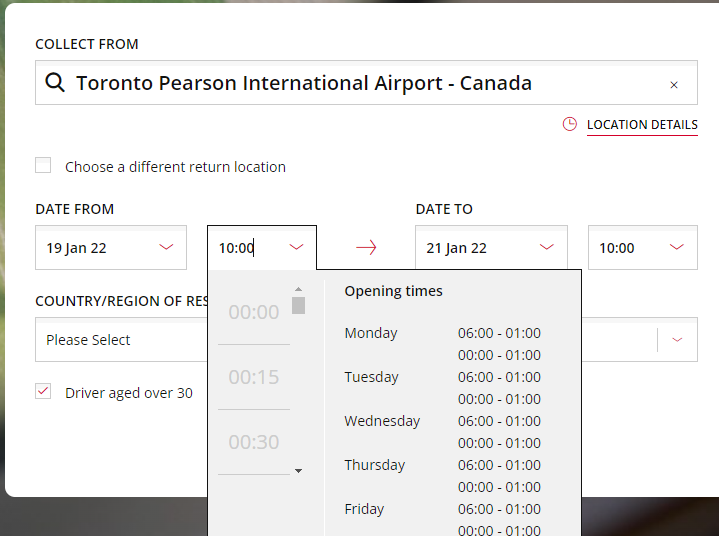Screen dimensions: 719x536
Task: Open Location Details link
Action: [x=642, y=125]
